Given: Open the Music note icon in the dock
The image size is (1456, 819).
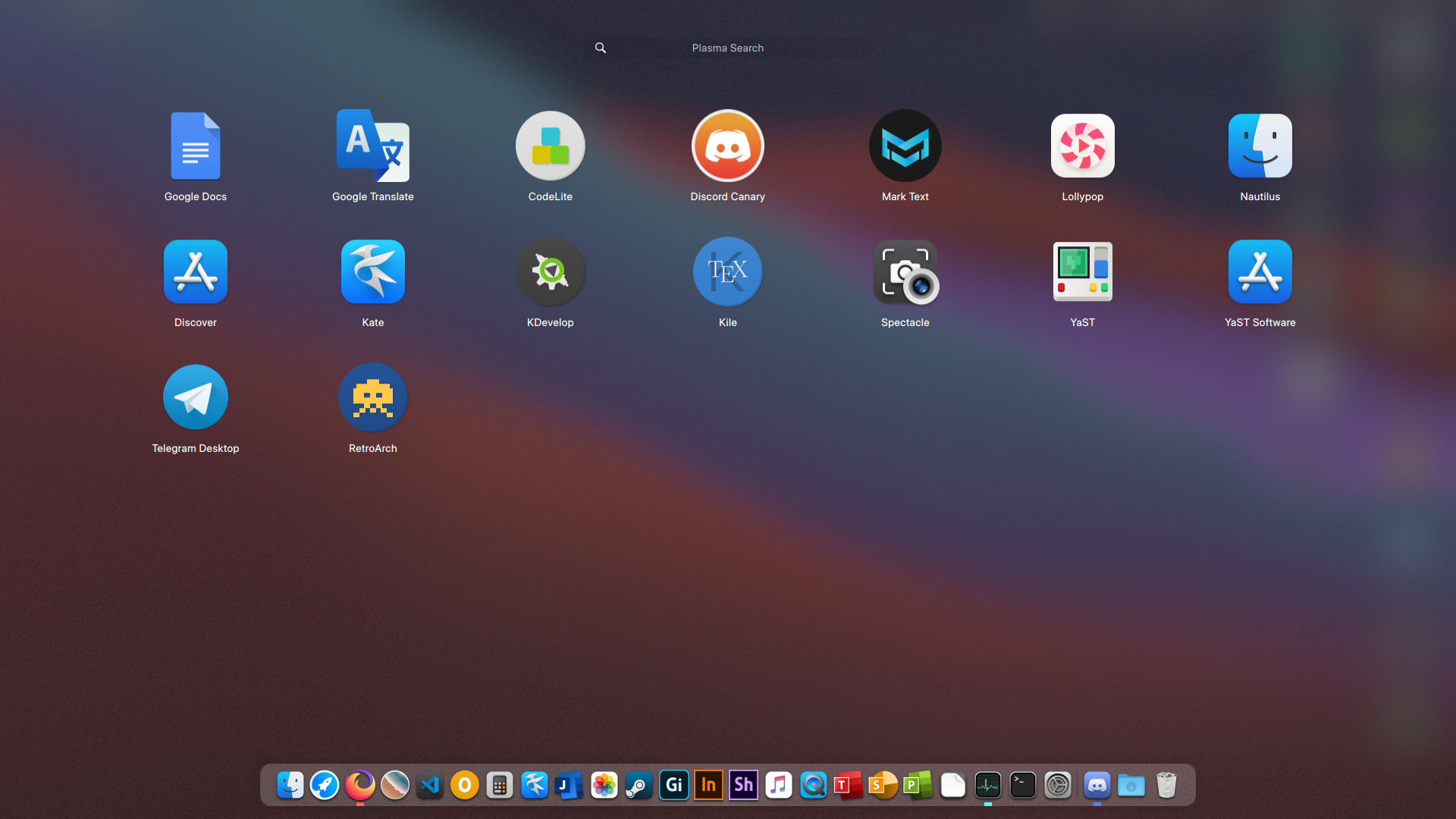Looking at the screenshot, I should [x=779, y=785].
